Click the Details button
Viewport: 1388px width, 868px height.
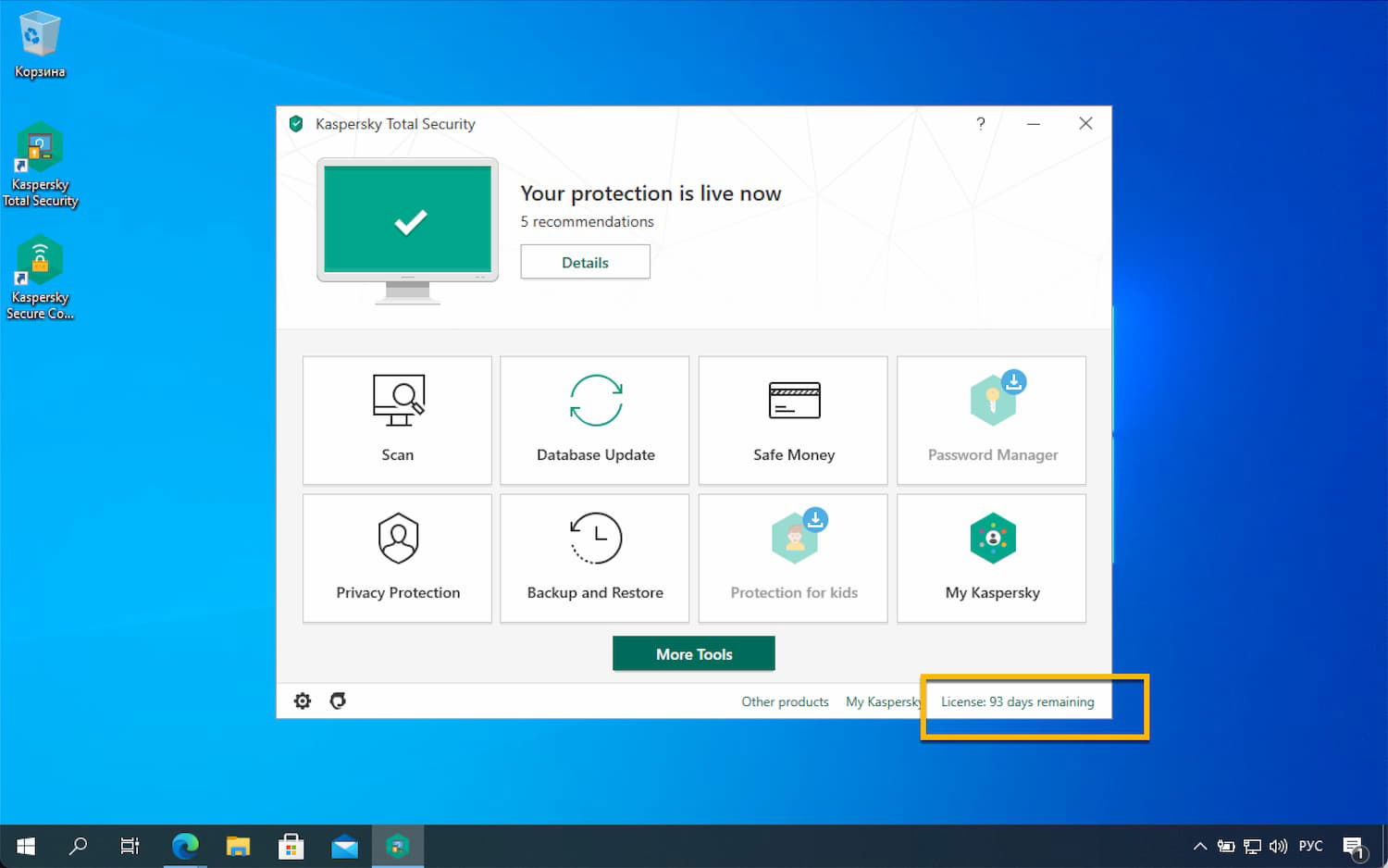pyautogui.click(x=585, y=262)
